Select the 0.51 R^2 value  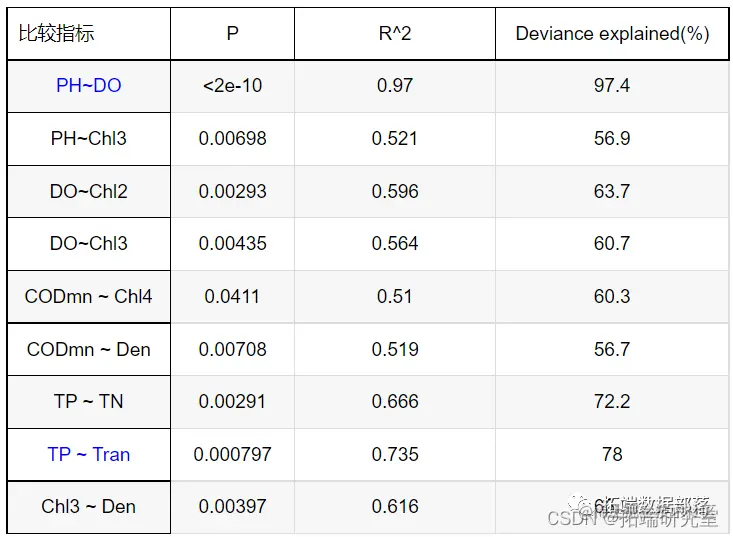[x=395, y=296]
